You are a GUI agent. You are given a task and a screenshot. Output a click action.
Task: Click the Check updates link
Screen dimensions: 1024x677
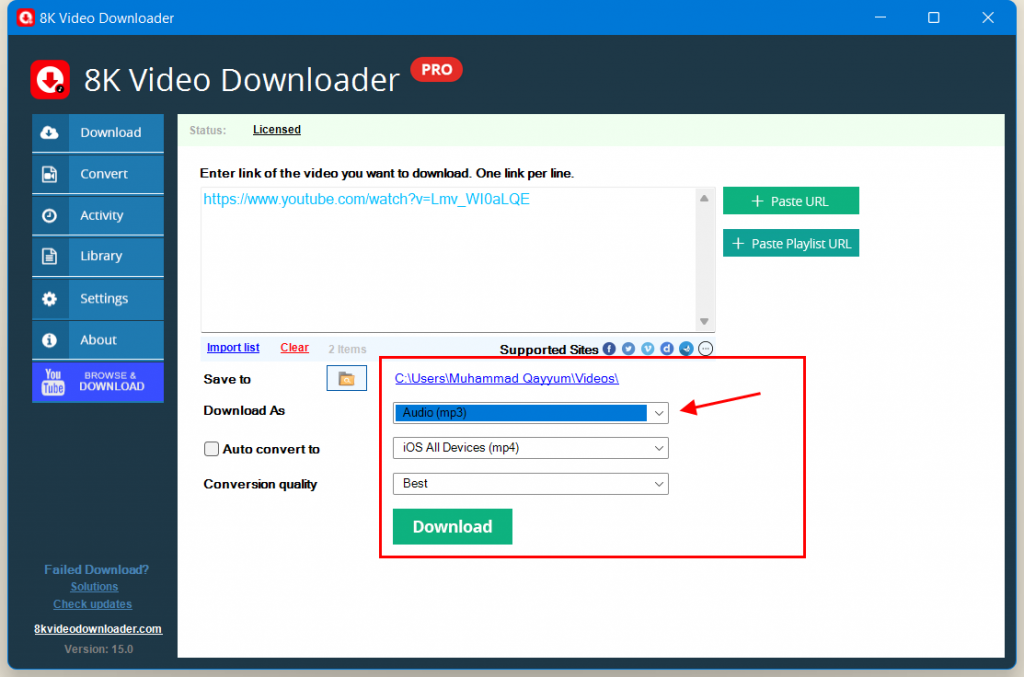[x=93, y=605]
